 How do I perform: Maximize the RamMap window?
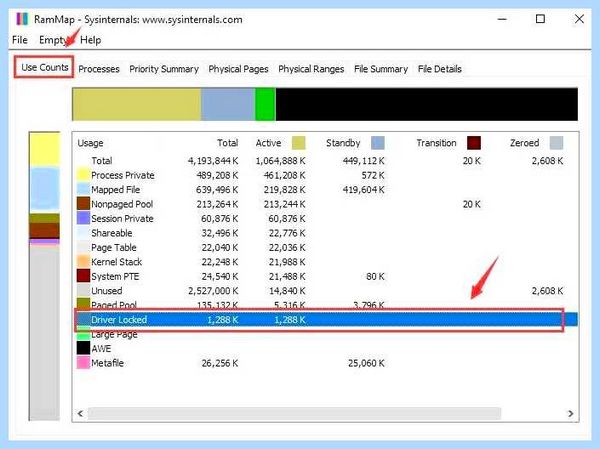coord(540,19)
